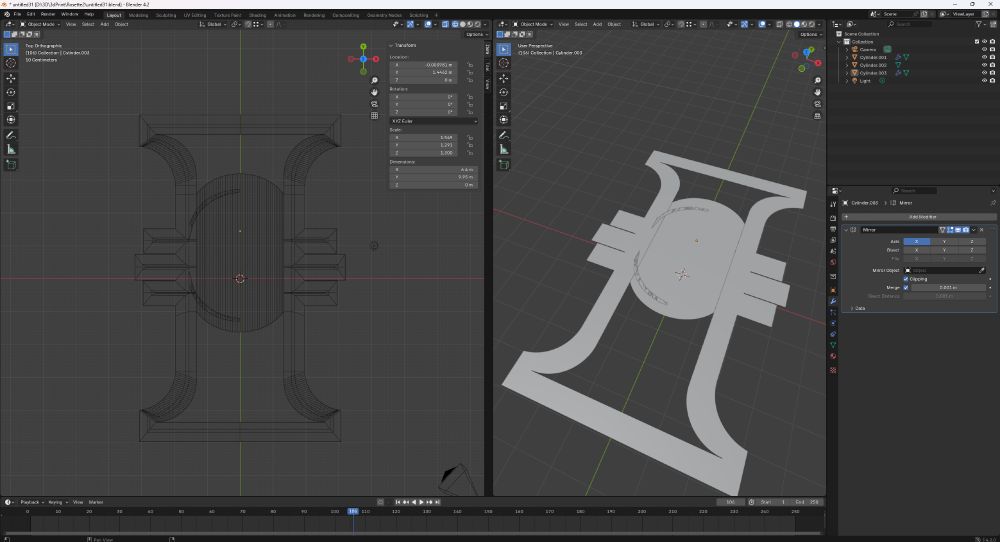Select the Scale tool in the left viewport

pos(11,106)
